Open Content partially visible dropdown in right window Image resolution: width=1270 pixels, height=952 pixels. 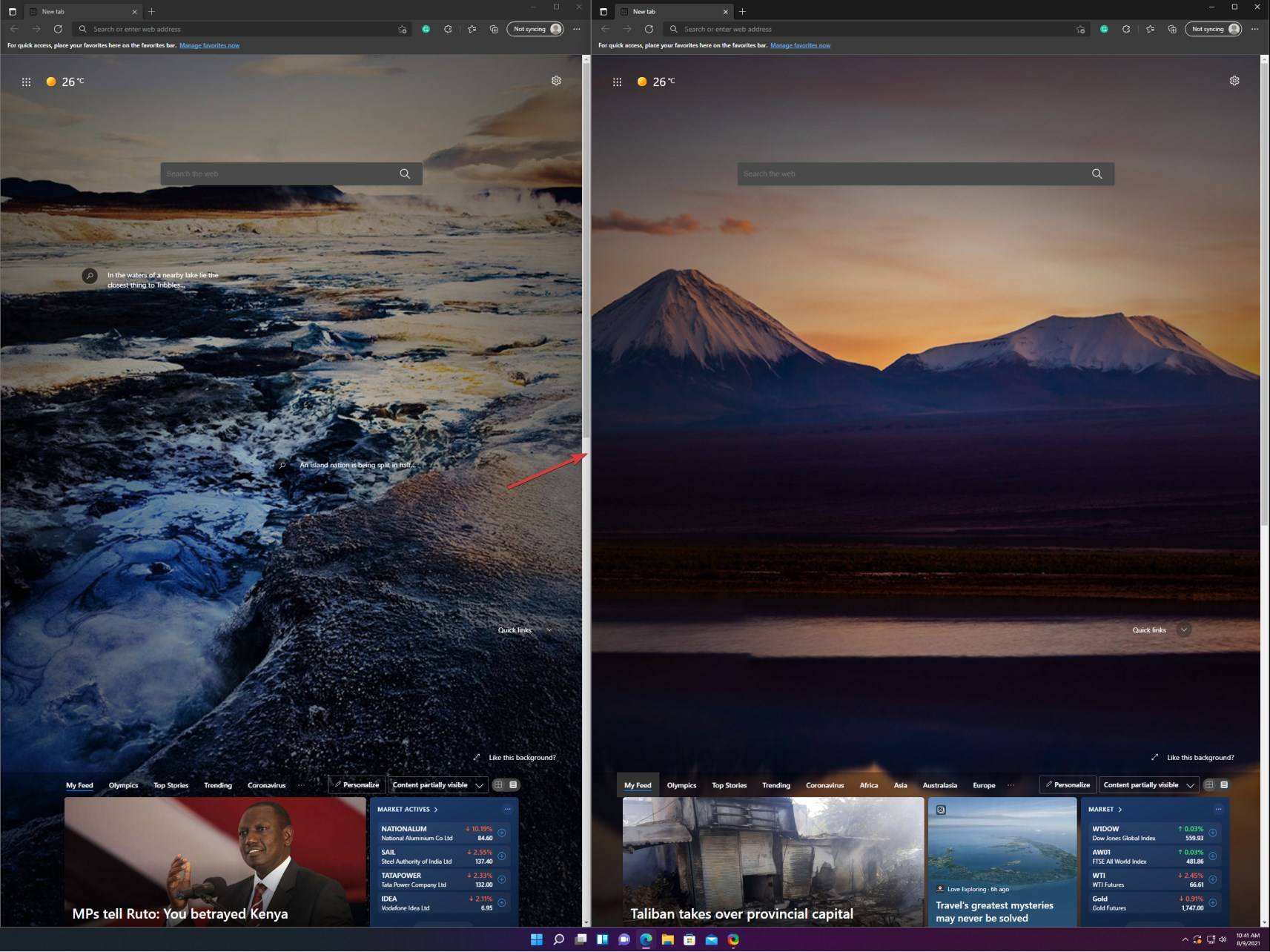(x=1148, y=784)
